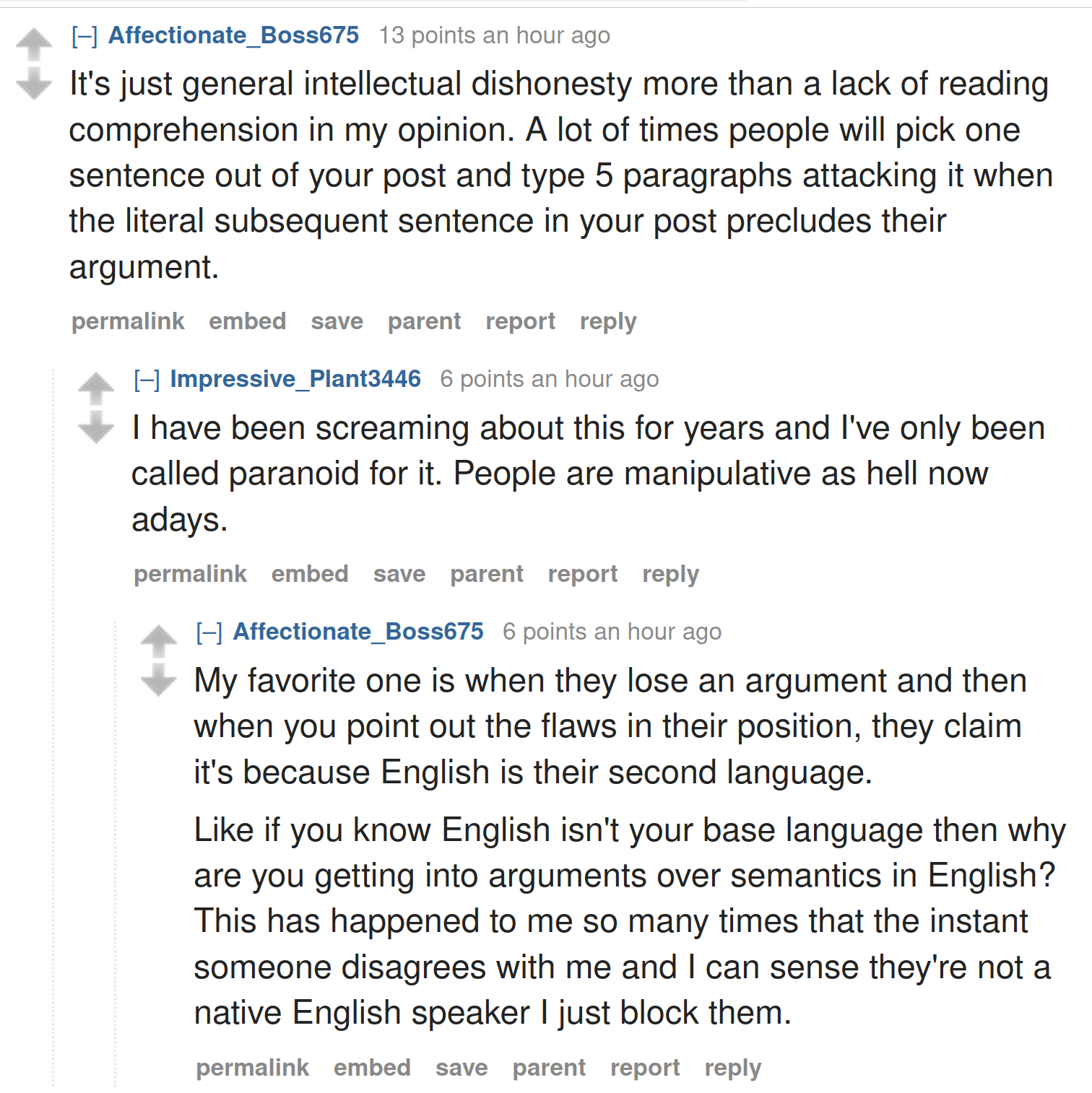Image resolution: width=1092 pixels, height=1093 pixels.
Task: Downvote Impressive_Plant3446's comment
Action: [x=96, y=426]
